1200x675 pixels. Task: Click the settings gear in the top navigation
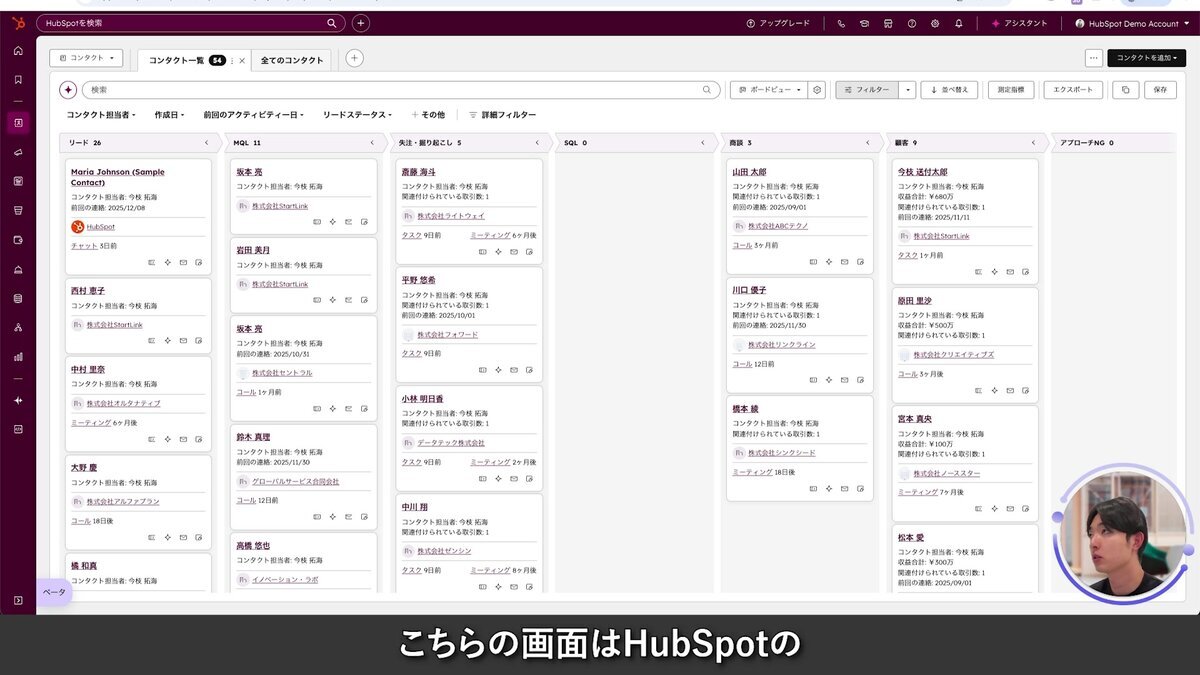click(934, 23)
